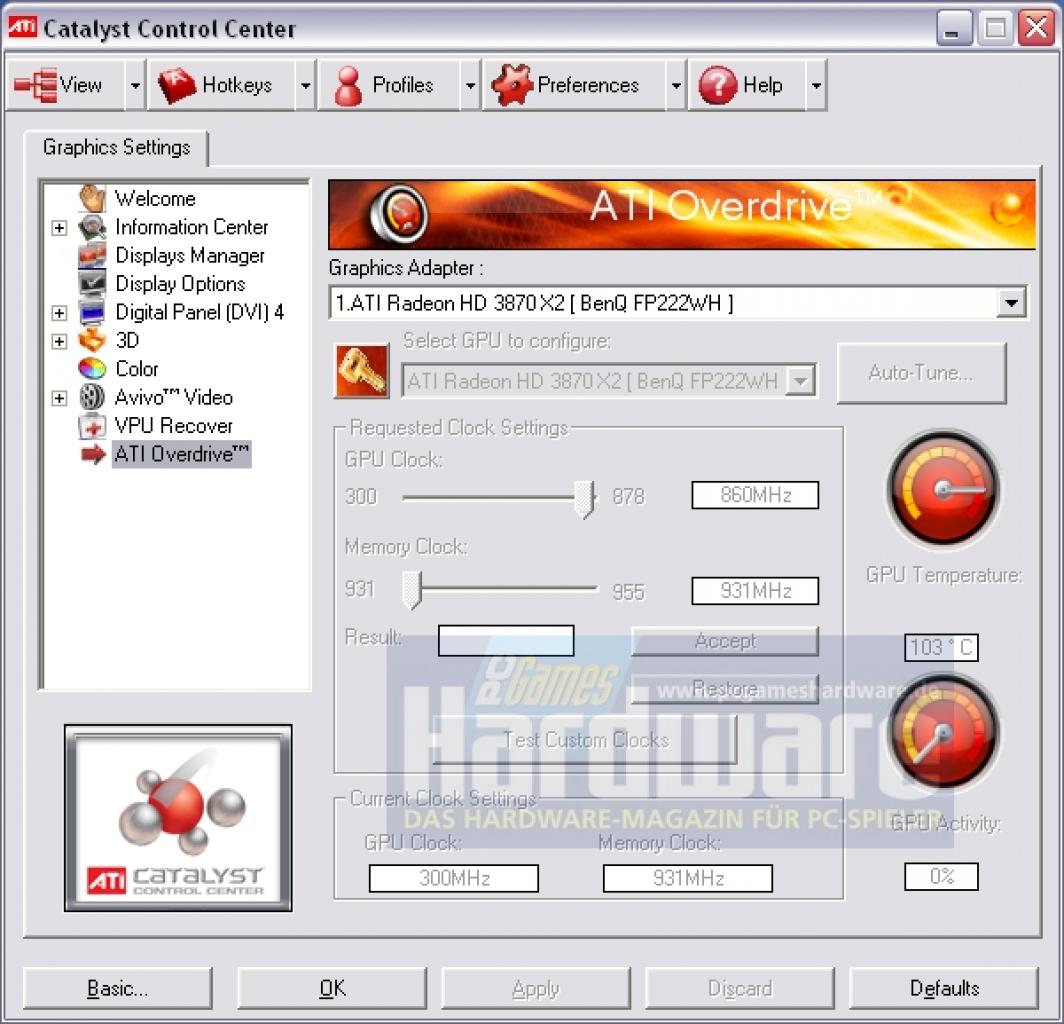Open the Help dropdown arrow
The height and width of the screenshot is (1024, 1064).
[x=816, y=86]
